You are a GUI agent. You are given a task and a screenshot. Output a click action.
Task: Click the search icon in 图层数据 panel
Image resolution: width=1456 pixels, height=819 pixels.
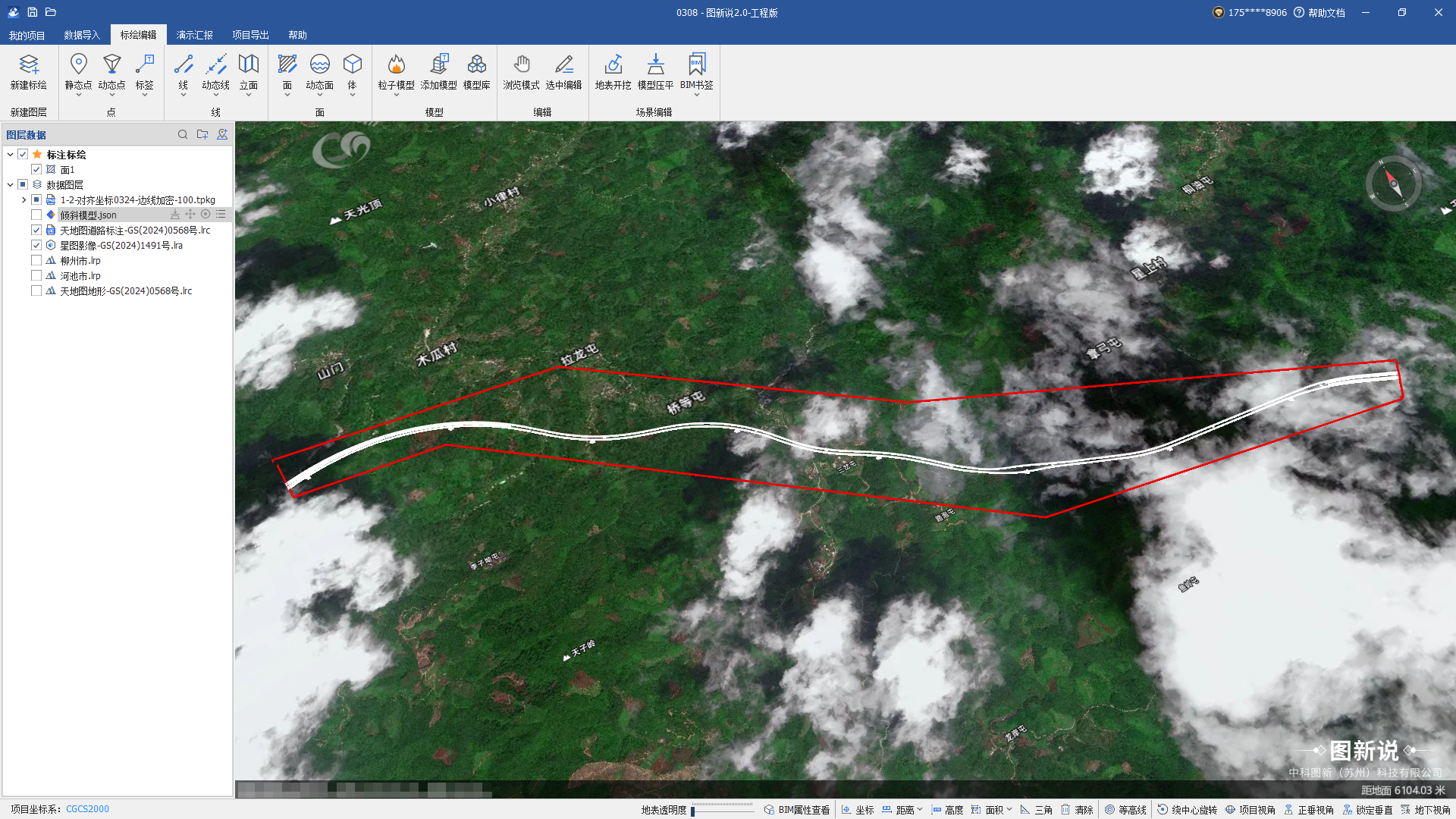point(183,135)
